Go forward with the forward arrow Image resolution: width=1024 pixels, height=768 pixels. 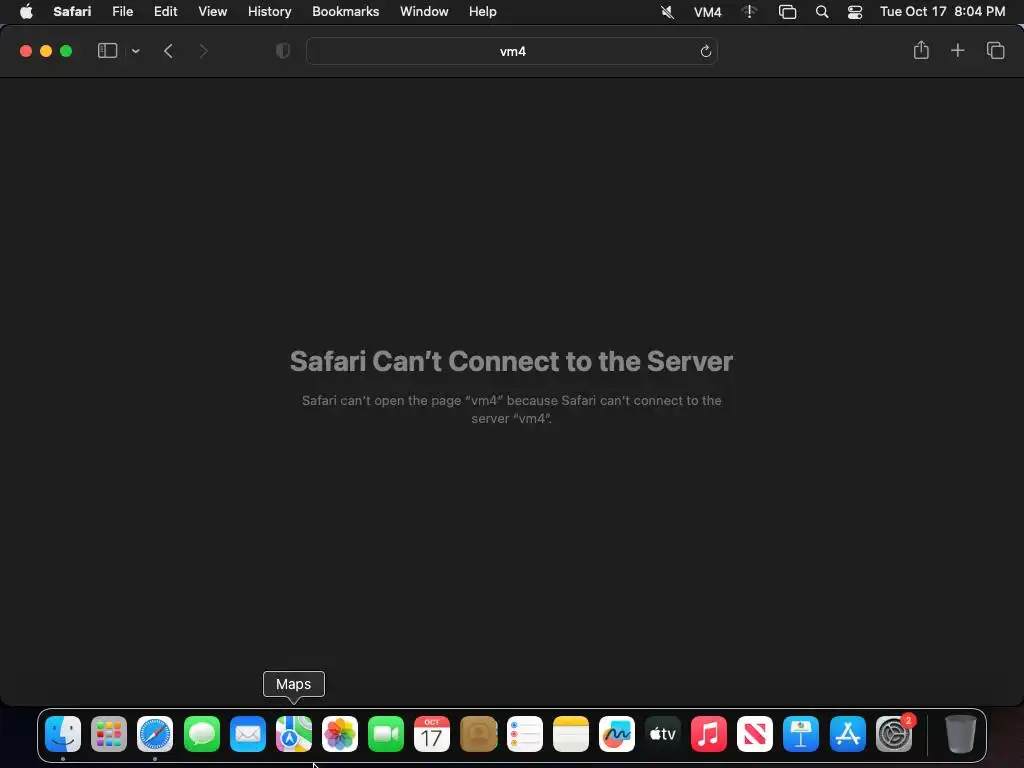click(203, 51)
